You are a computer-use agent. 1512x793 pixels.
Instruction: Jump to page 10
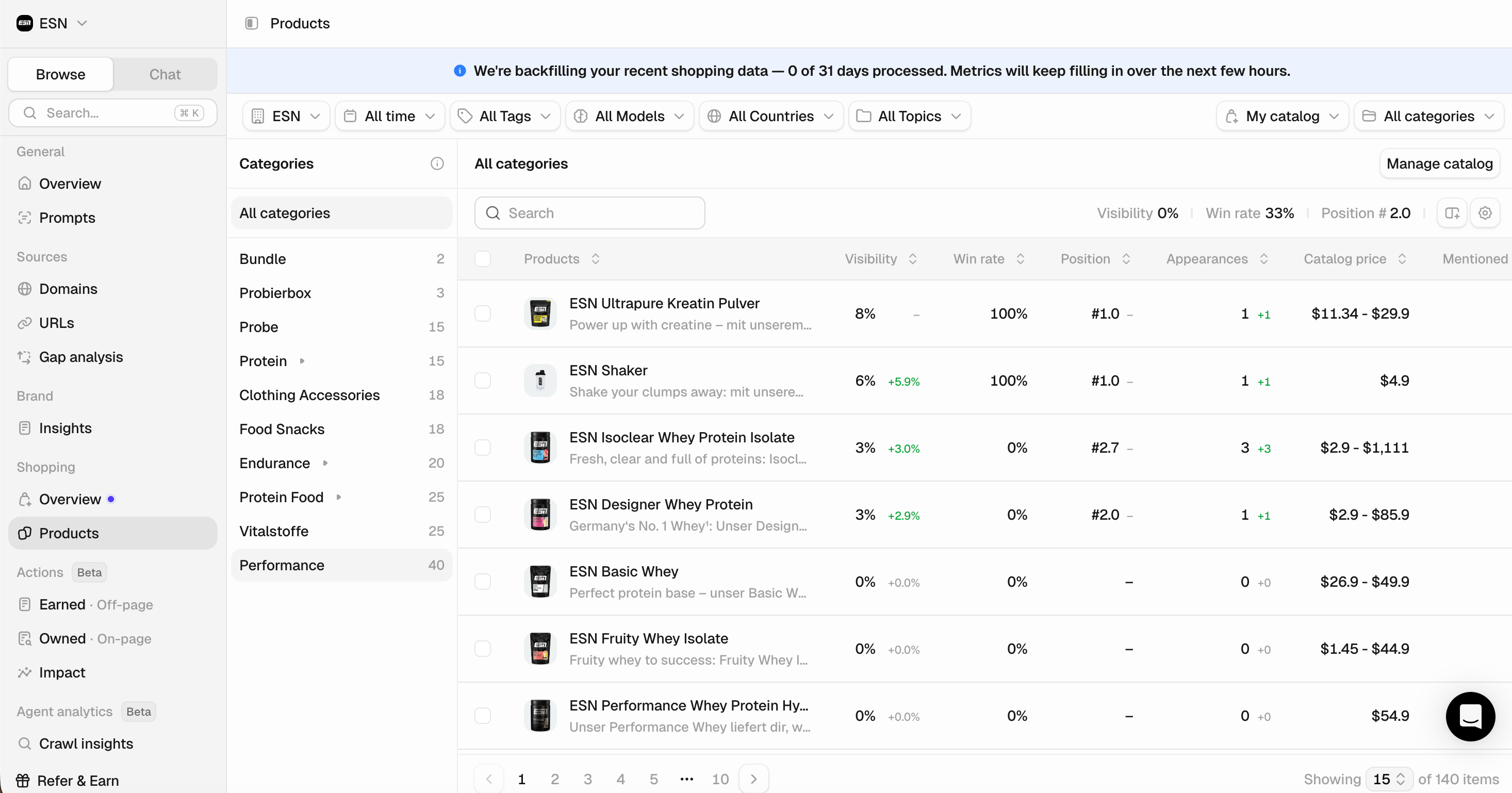pos(720,779)
